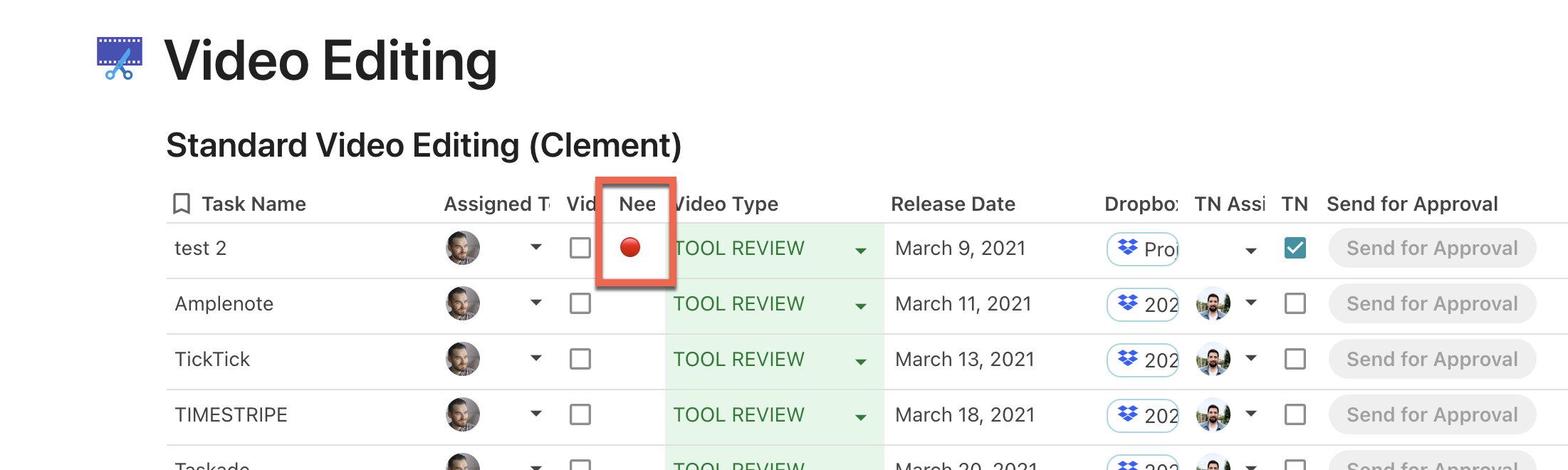Viewport: 1568px width, 470px height.
Task: Click the Release Date column header
Action: pyautogui.click(x=953, y=204)
